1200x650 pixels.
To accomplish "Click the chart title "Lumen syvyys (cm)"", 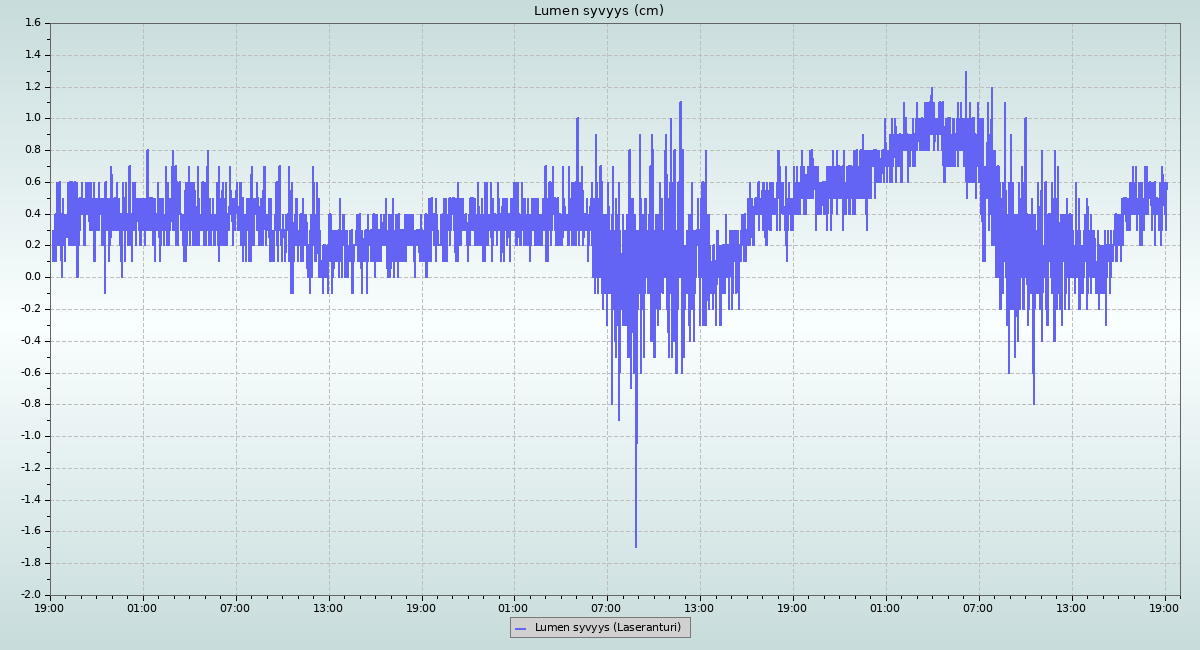I will pyautogui.click(x=598, y=11).
